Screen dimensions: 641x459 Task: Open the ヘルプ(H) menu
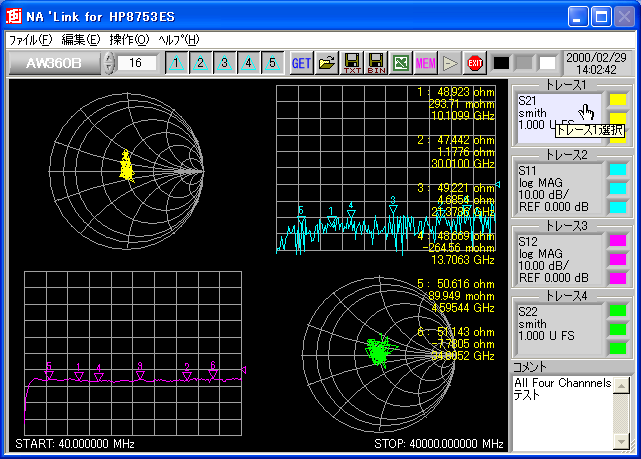179,40
